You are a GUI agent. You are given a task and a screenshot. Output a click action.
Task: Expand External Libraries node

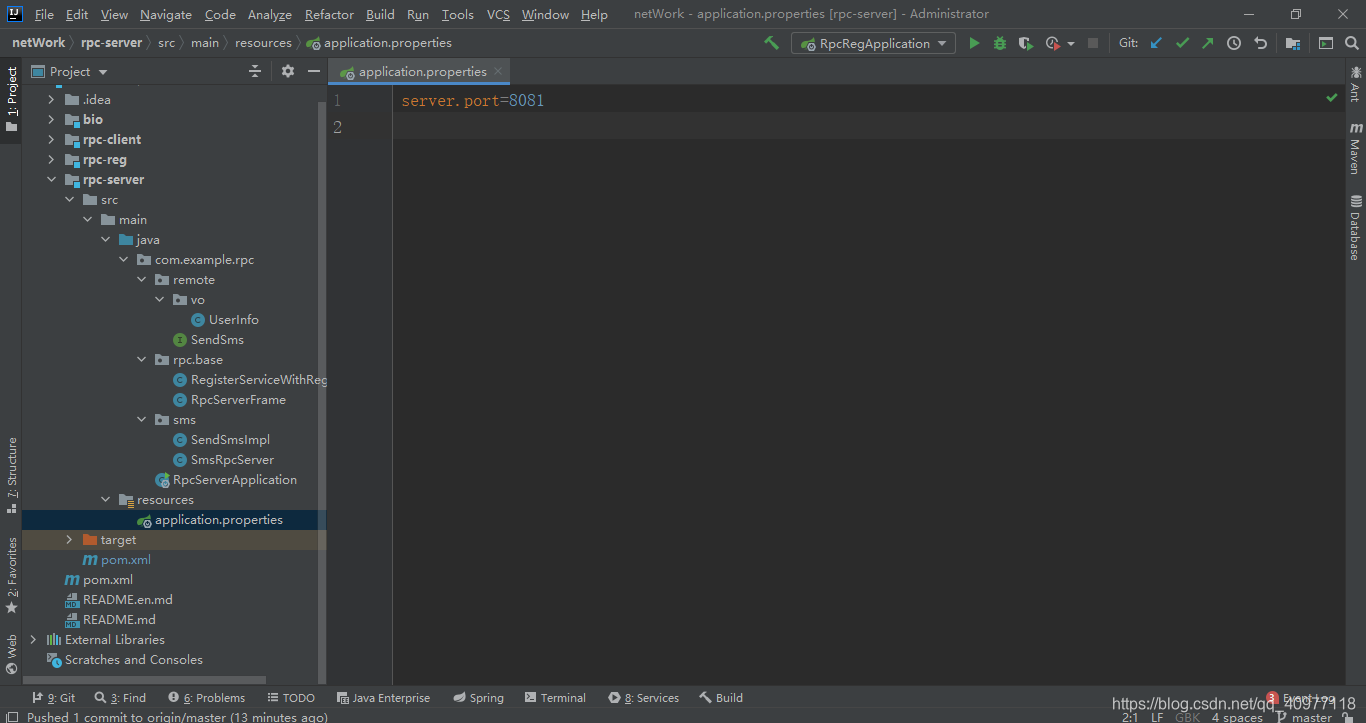point(33,639)
